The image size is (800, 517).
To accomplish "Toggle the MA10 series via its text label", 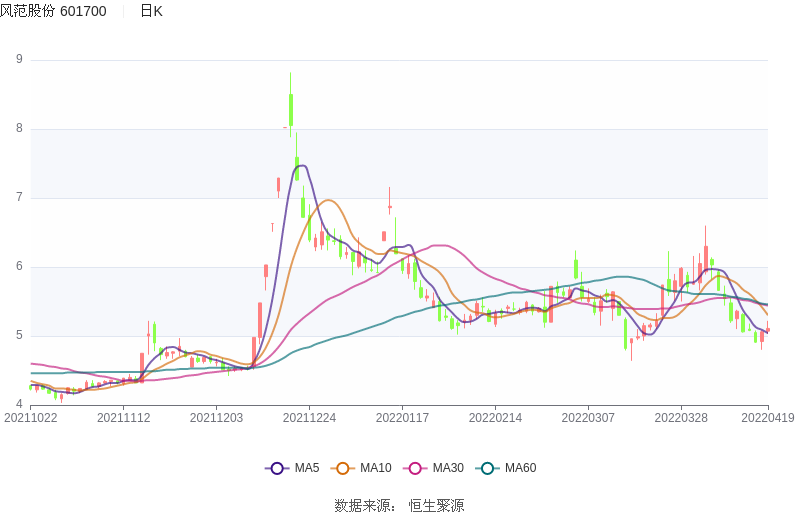I will tap(376, 468).
